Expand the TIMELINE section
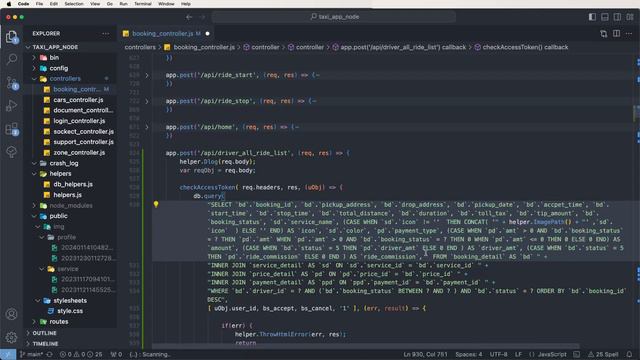Viewport: 640px width, 360px height. [x=45, y=344]
